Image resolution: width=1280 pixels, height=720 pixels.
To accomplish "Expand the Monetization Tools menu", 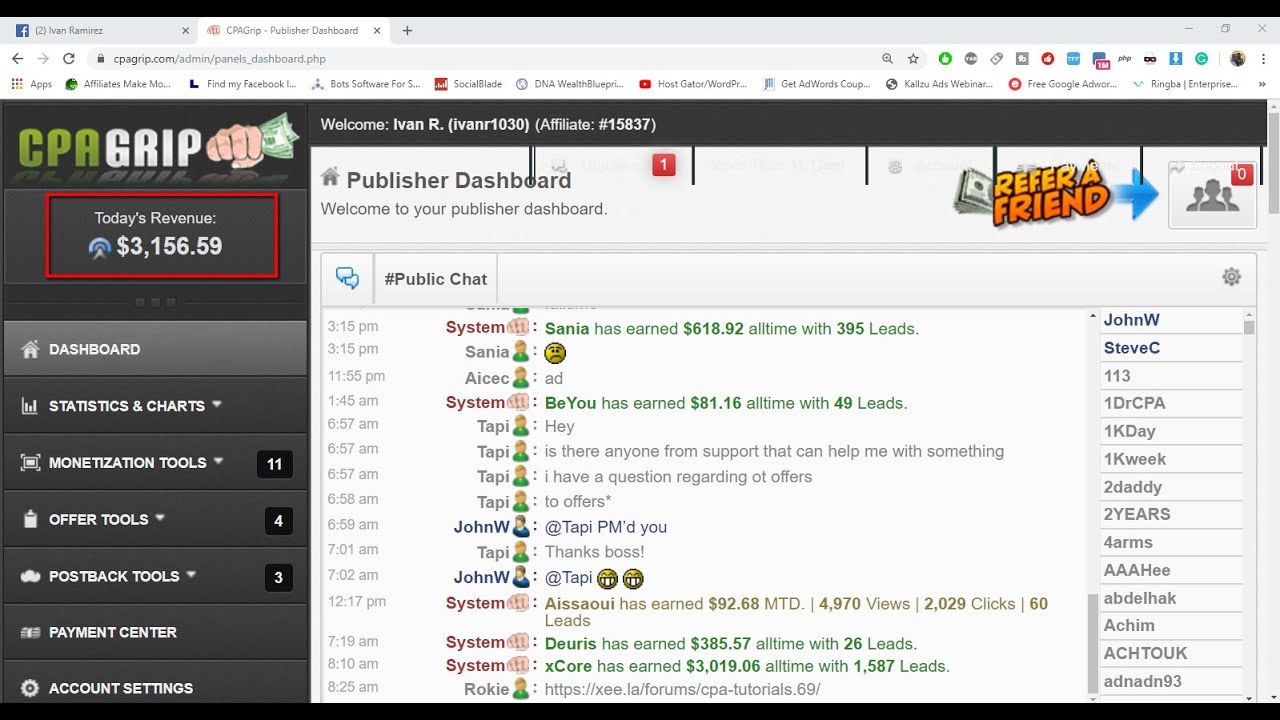I will click(155, 463).
